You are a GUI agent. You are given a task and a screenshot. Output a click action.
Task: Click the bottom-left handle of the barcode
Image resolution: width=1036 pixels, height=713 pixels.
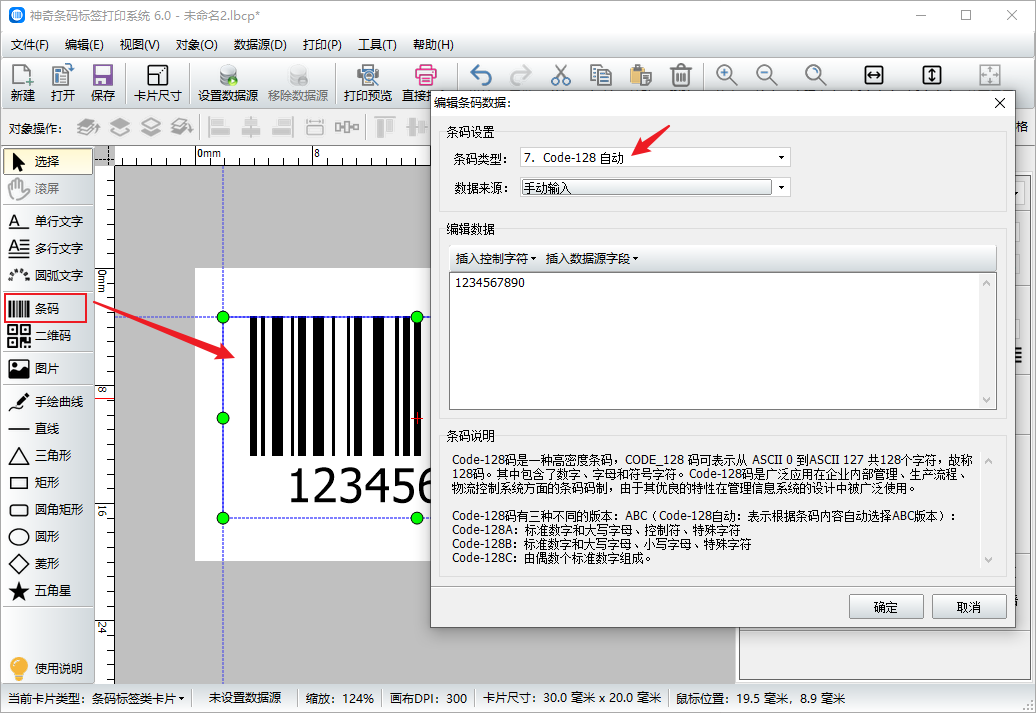[223, 518]
